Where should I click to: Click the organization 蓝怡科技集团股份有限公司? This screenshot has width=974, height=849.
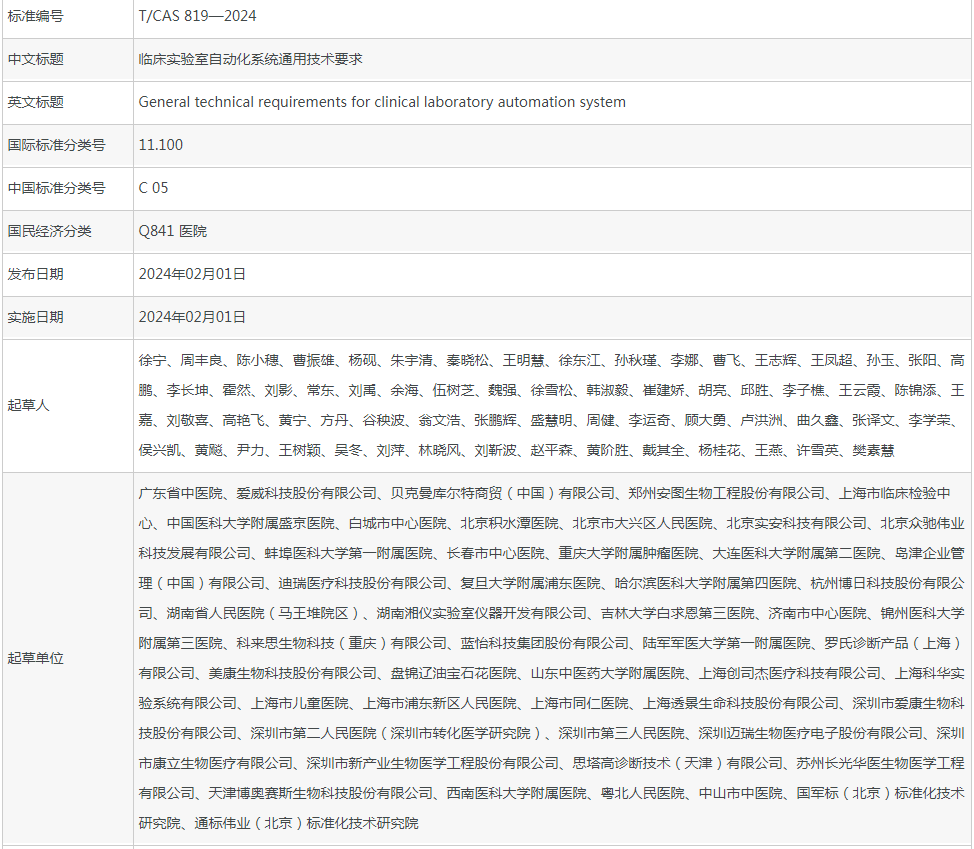click(545, 643)
